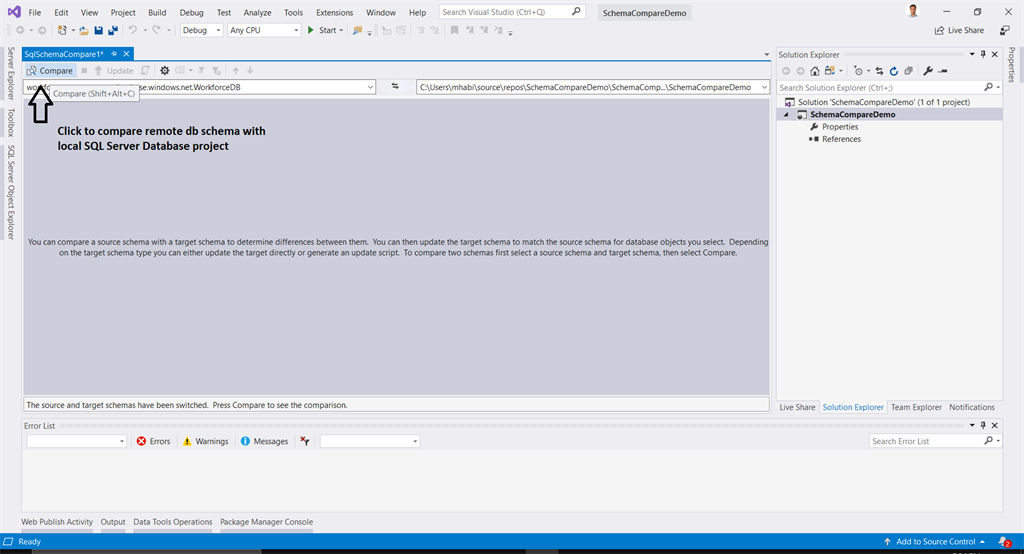The height and width of the screenshot is (554, 1024).
Task: Open the File menu
Action: (x=35, y=12)
